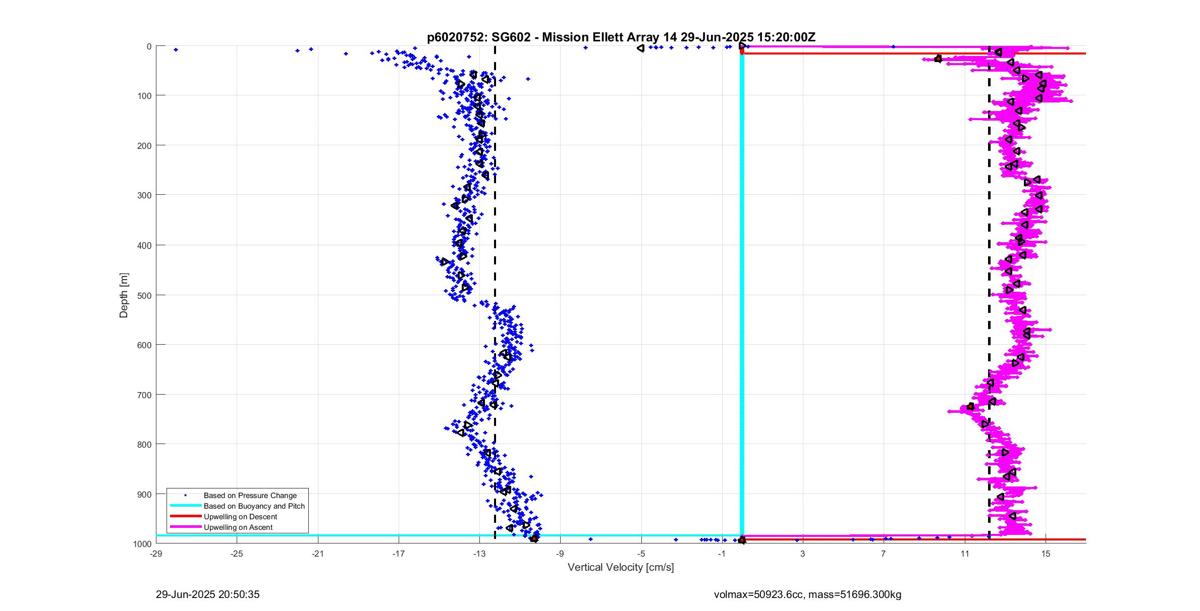Image resolution: width=1200 pixels, height=611 pixels.
Task: Click x-axis tick label '-21'
Action: 318,552
